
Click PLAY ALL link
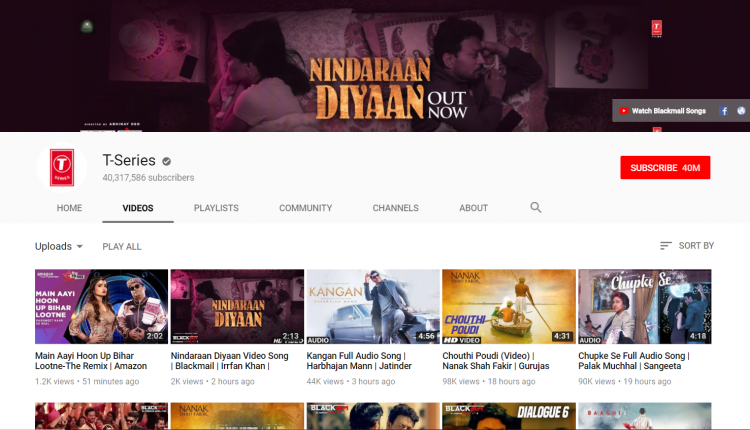[x=121, y=247]
